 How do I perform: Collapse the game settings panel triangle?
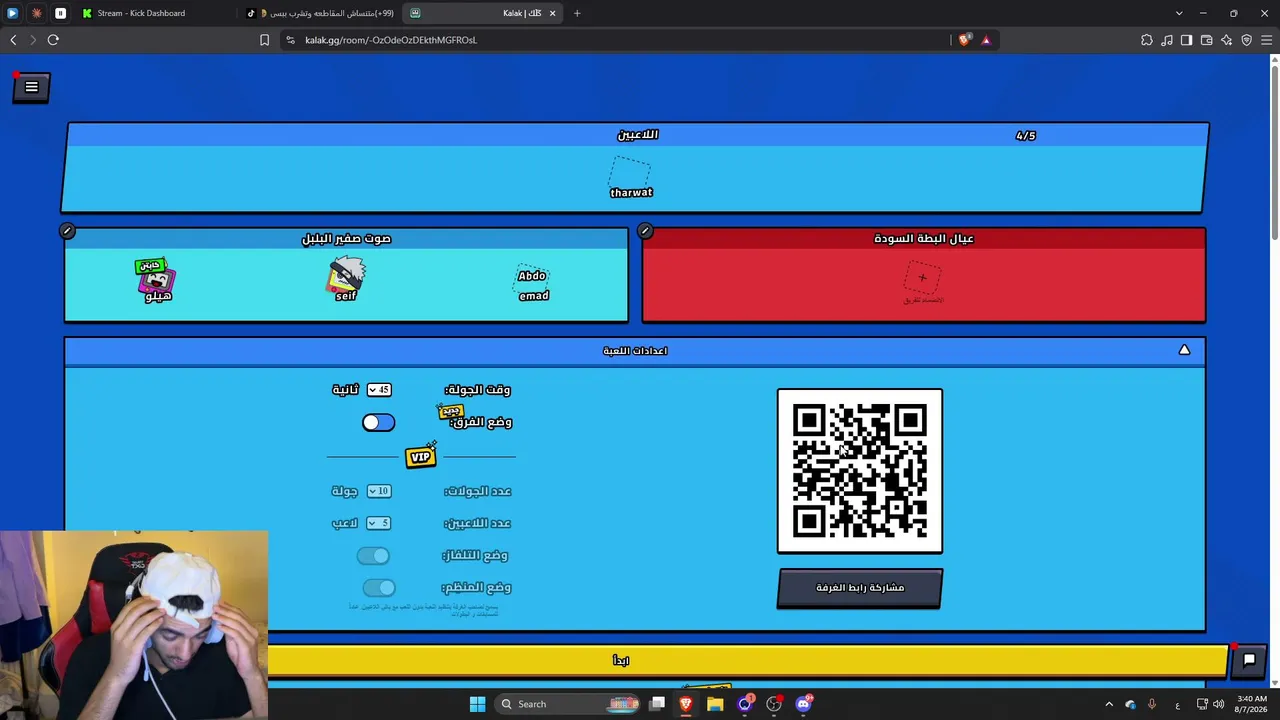tap(1184, 350)
